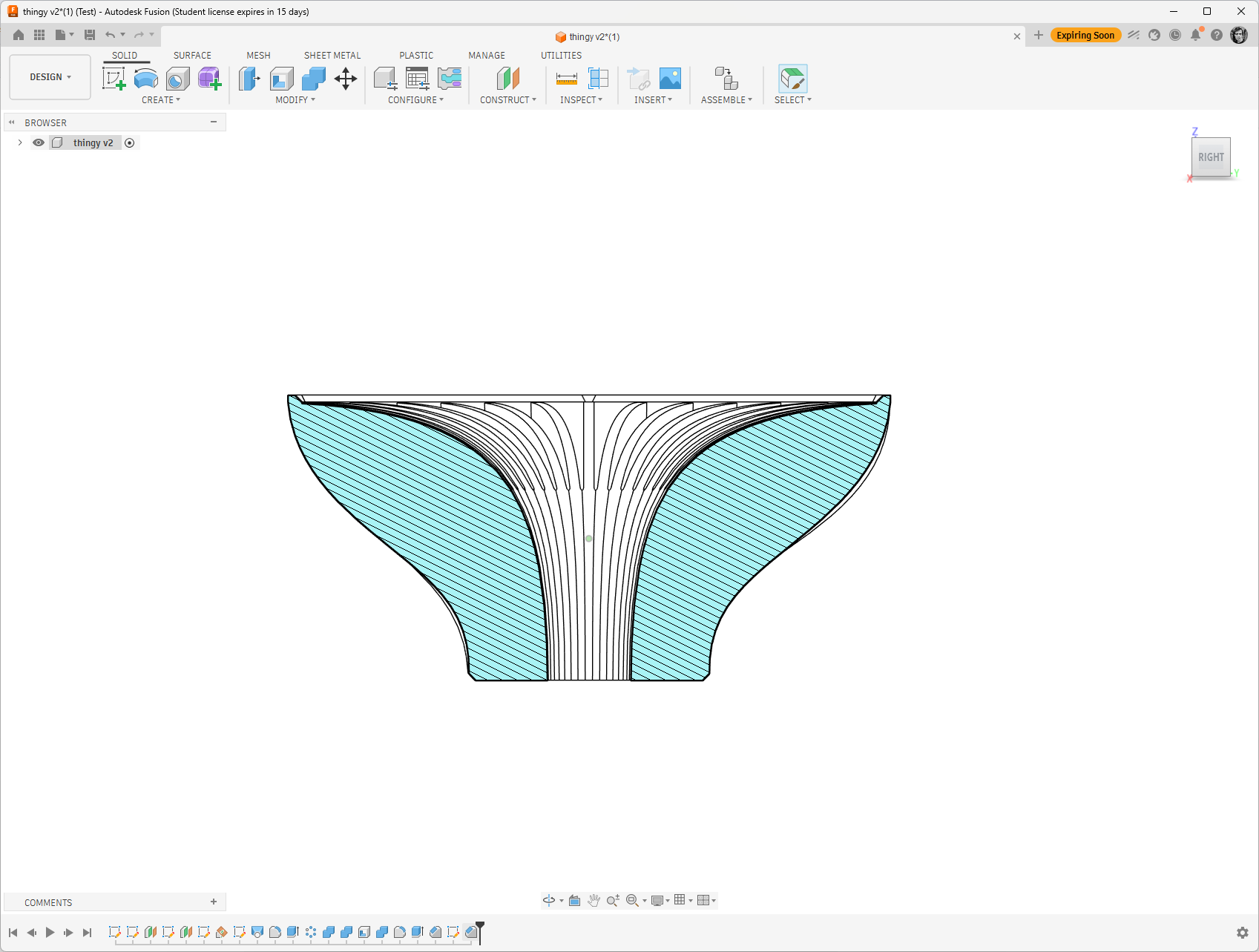
Task: Click the Save icon in the top bar
Action: pos(90,35)
